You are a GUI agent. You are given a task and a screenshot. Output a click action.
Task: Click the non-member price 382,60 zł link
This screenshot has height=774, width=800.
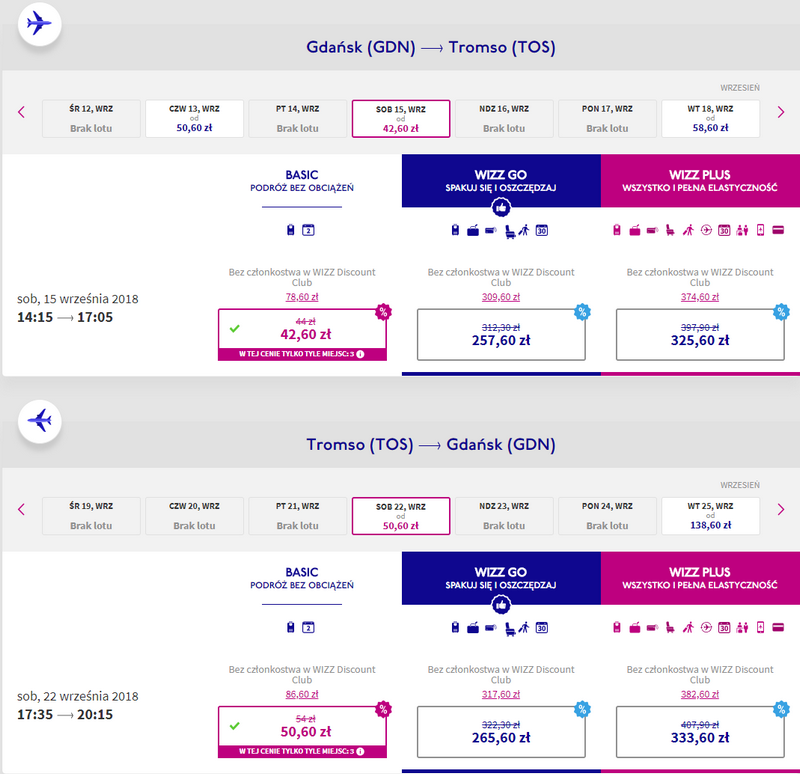(700, 694)
